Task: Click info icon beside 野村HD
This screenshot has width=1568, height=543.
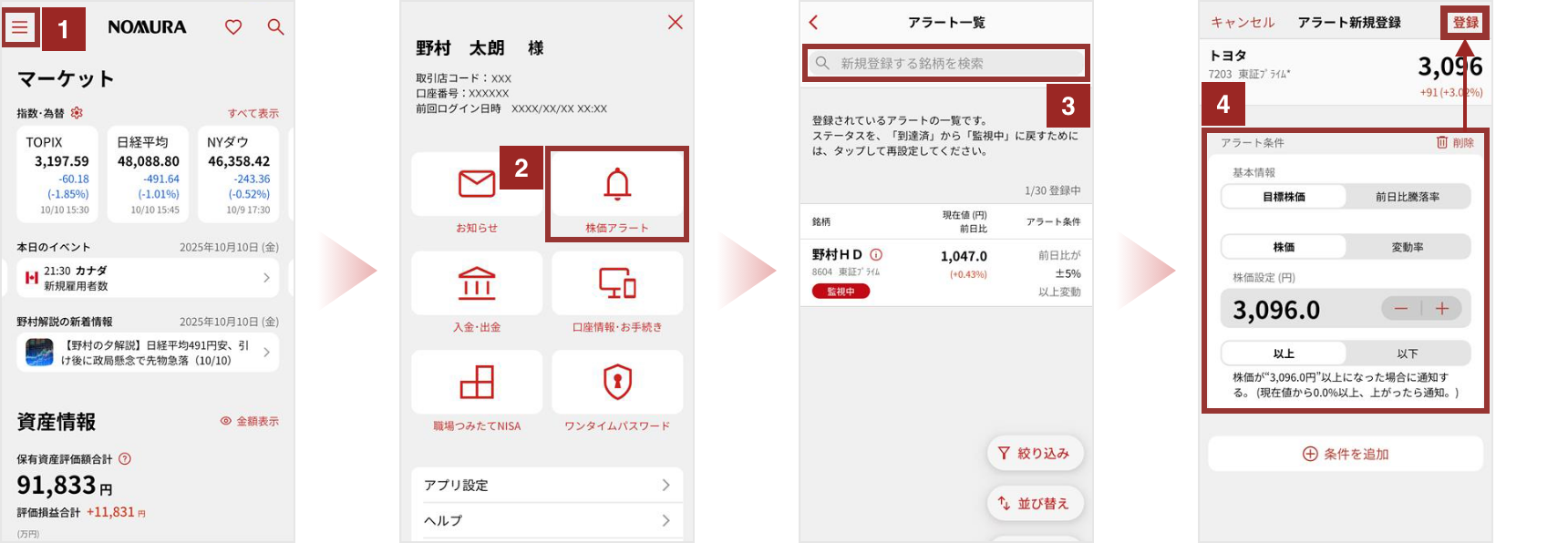Action: tap(876, 255)
